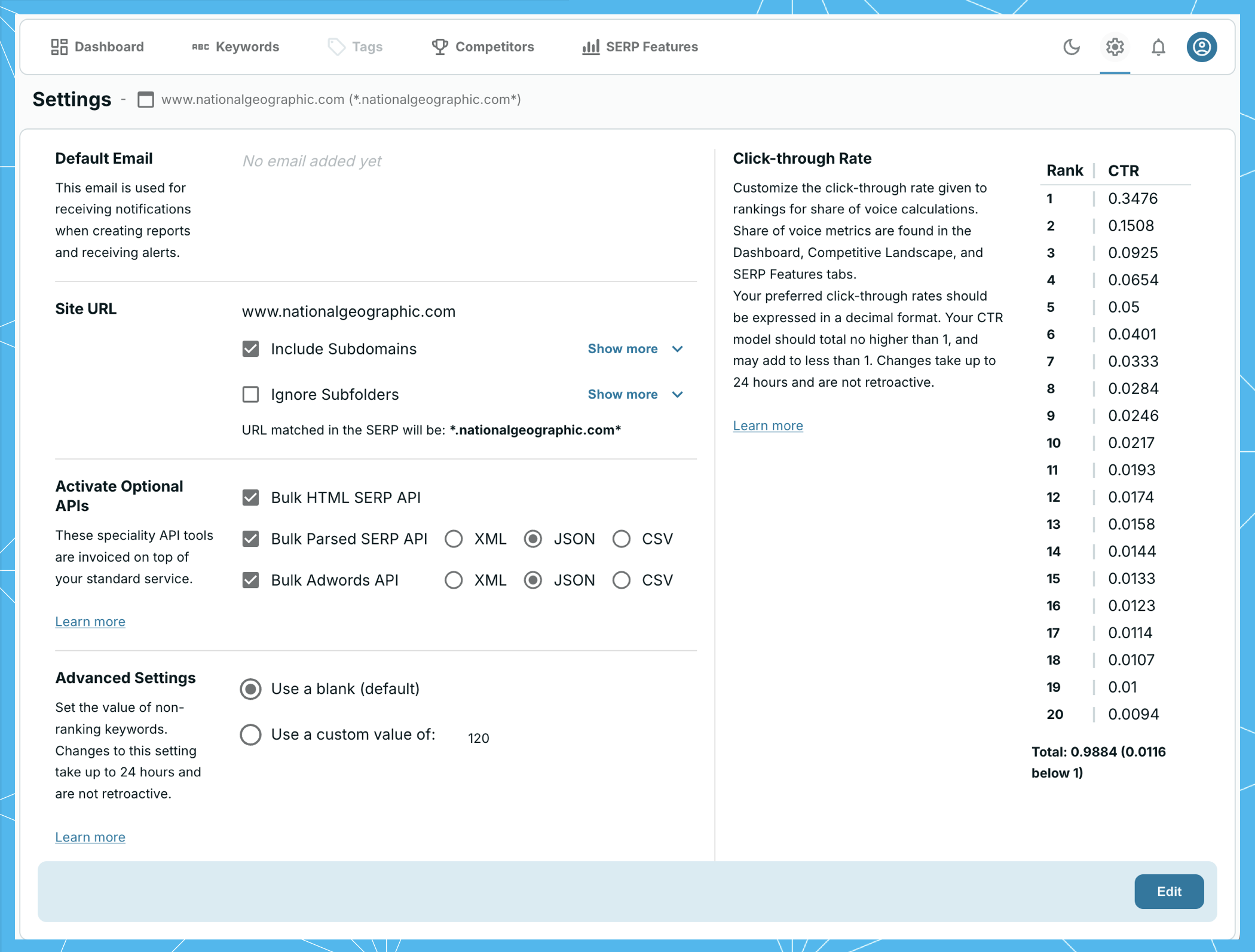Enable the Ignore Subfolders checkbox
1255x952 pixels.
pyautogui.click(x=250, y=394)
